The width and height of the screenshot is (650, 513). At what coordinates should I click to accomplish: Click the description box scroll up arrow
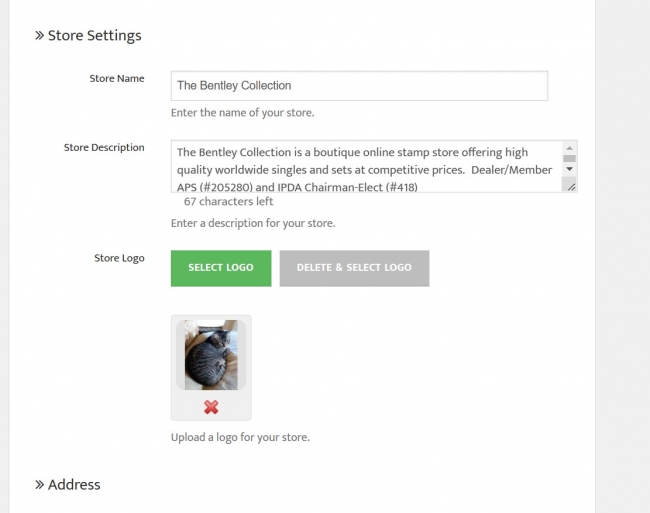click(569, 147)
